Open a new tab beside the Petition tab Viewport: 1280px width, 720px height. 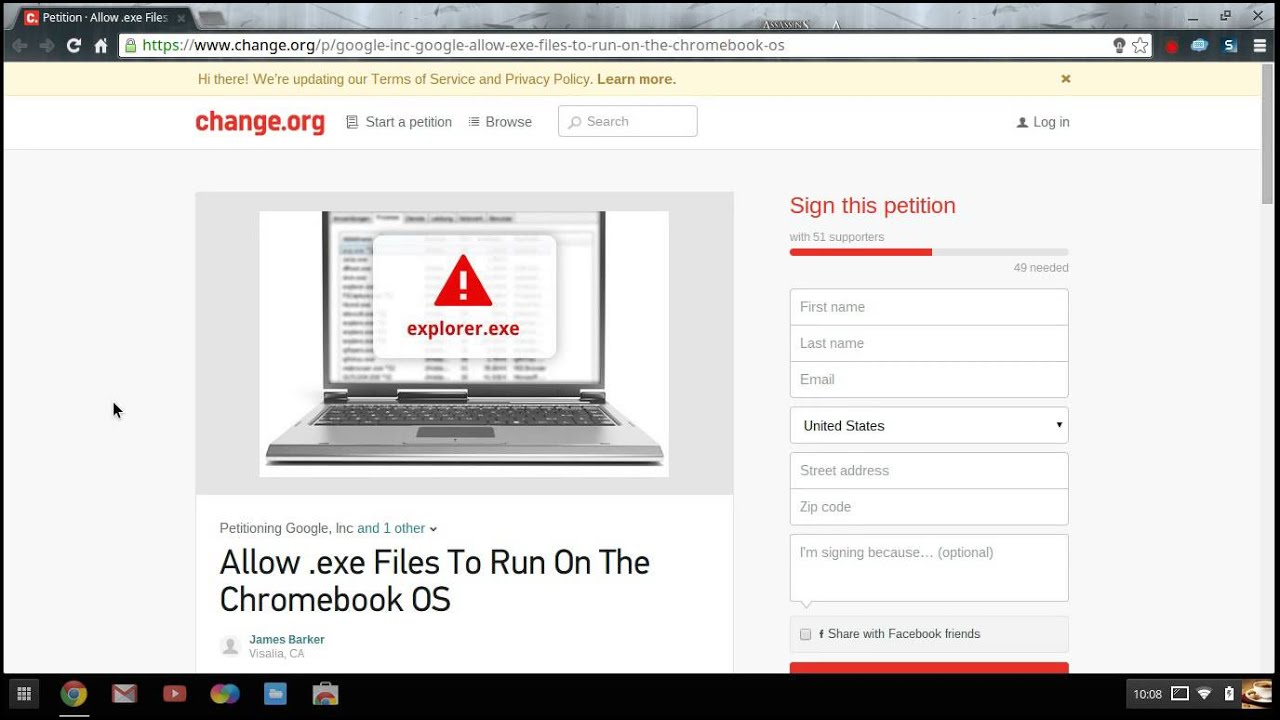[x=212, y=18]
